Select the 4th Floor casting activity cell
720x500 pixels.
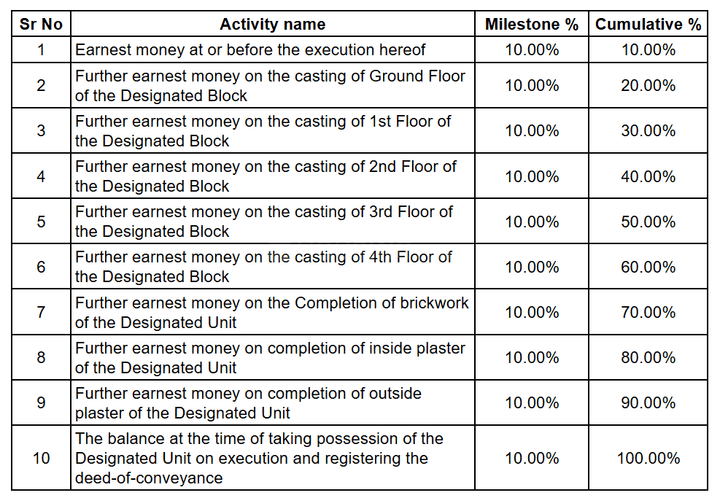(264, 267)
